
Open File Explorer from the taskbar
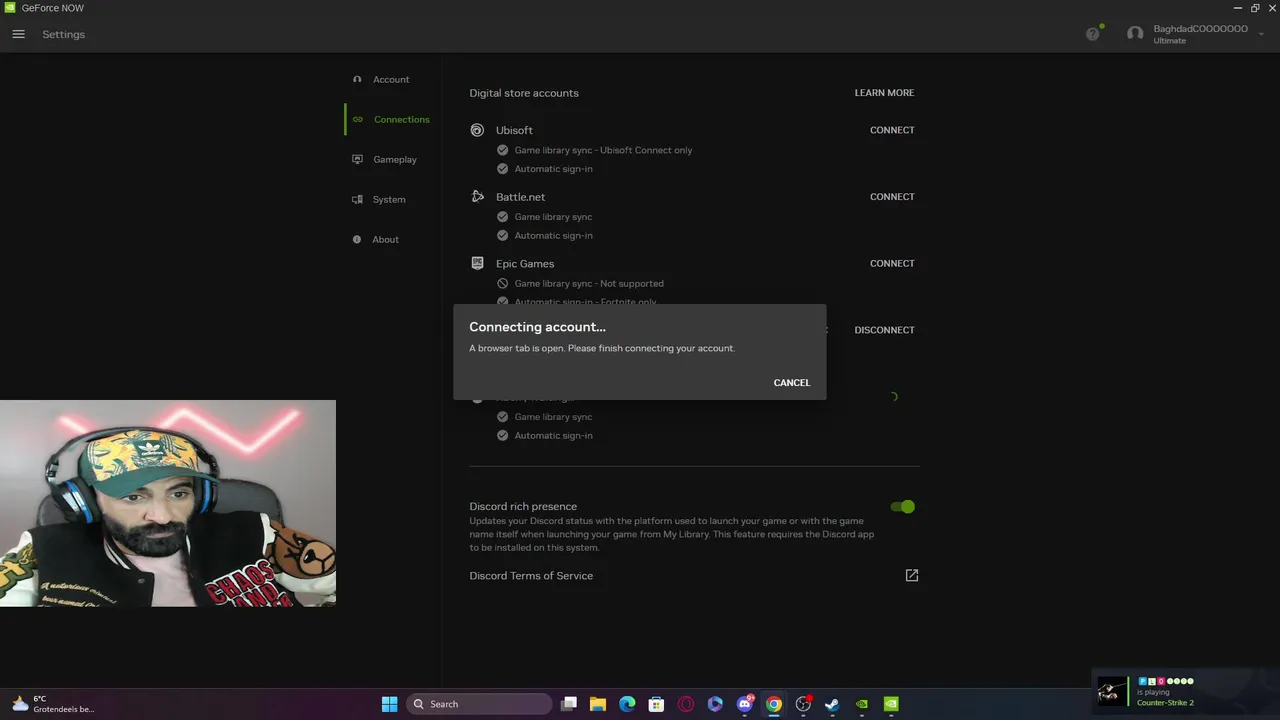598,704
